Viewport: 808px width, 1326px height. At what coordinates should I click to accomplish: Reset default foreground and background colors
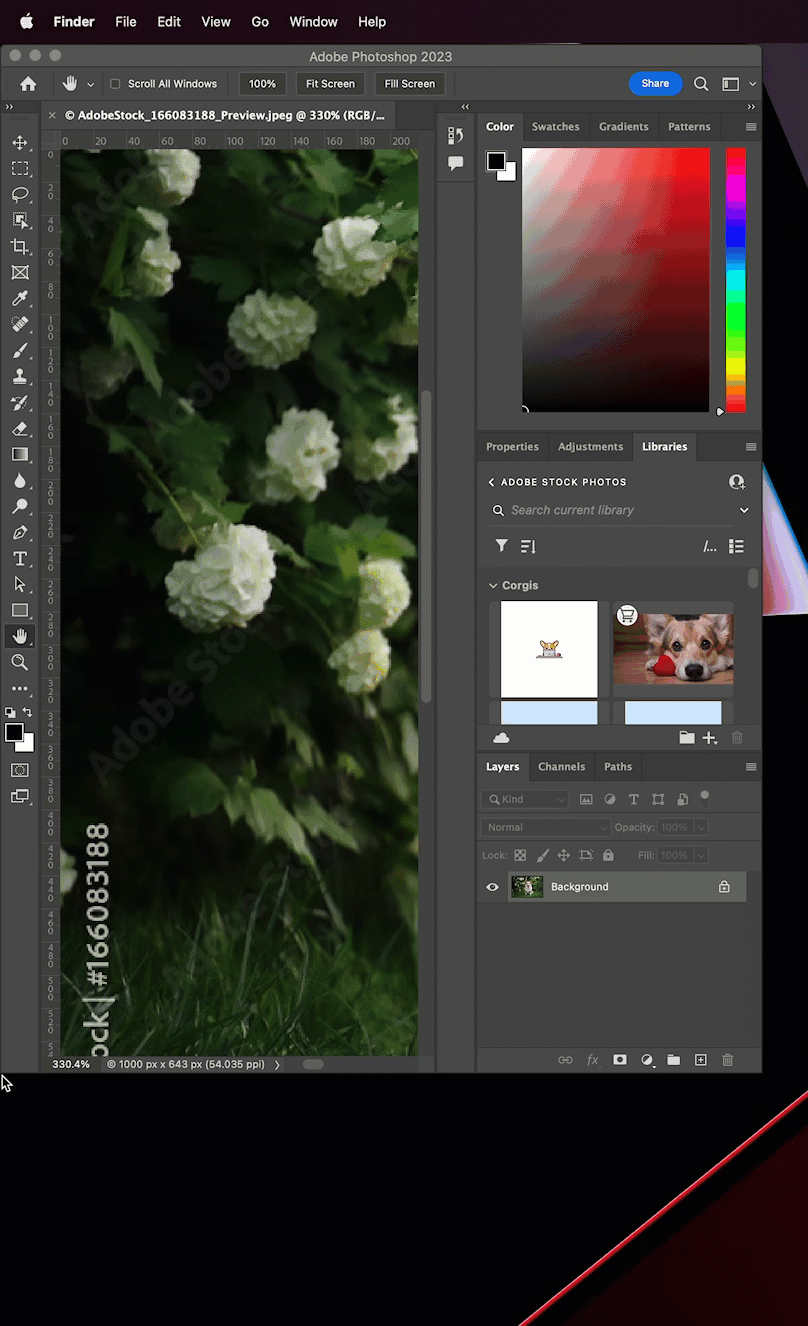(10, 713)
